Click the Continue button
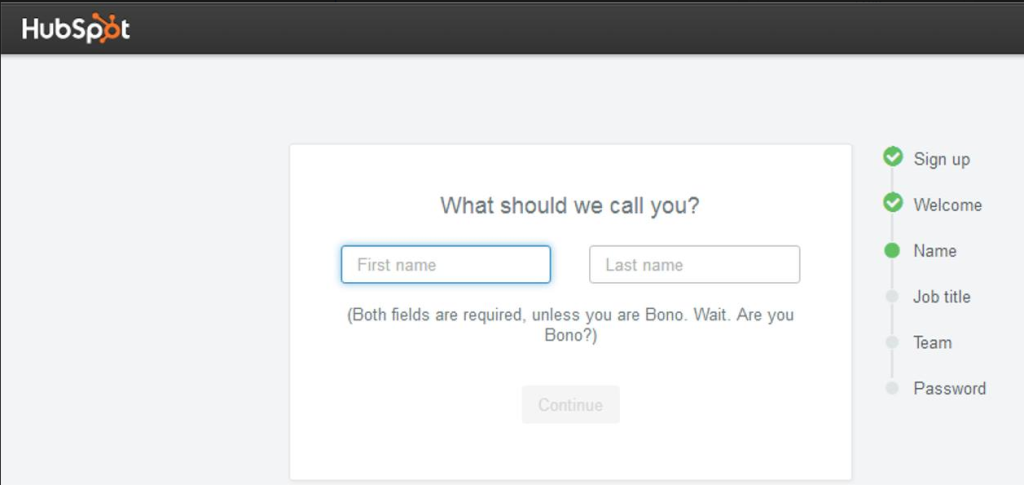The height and width of the screenshot is (485, 1024). pos(571,405)
